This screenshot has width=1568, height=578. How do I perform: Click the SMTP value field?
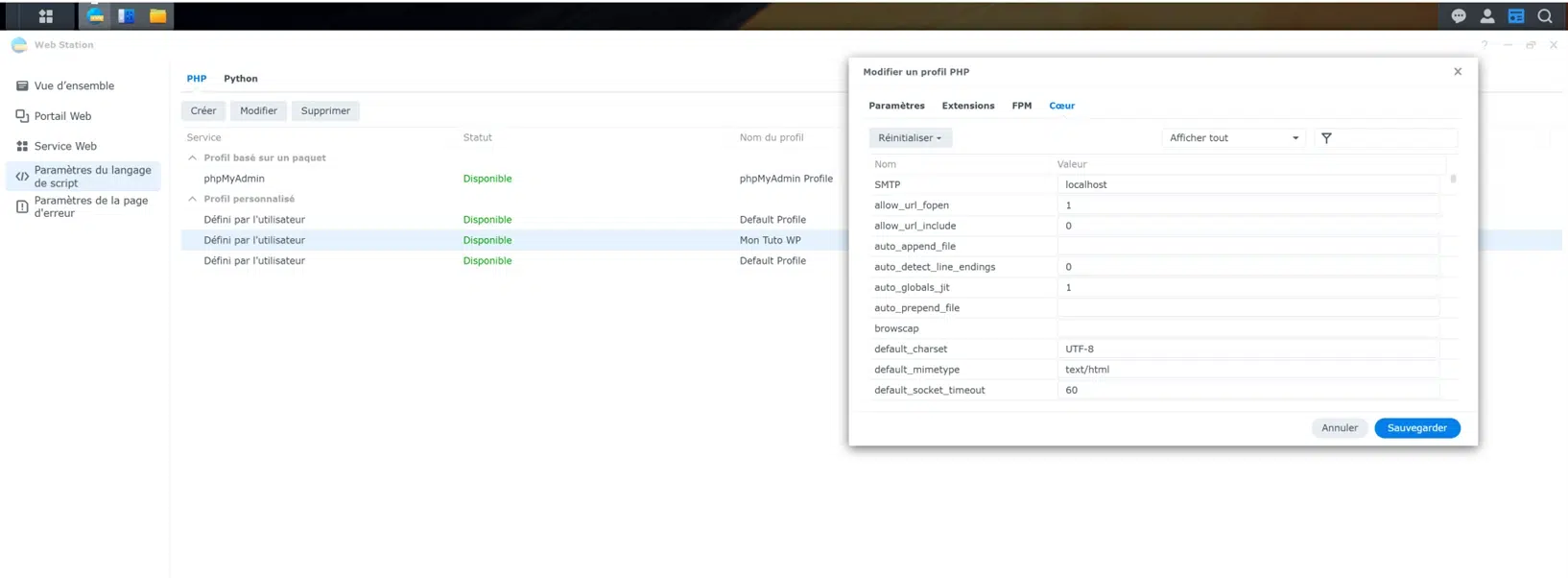point(1247,184)
